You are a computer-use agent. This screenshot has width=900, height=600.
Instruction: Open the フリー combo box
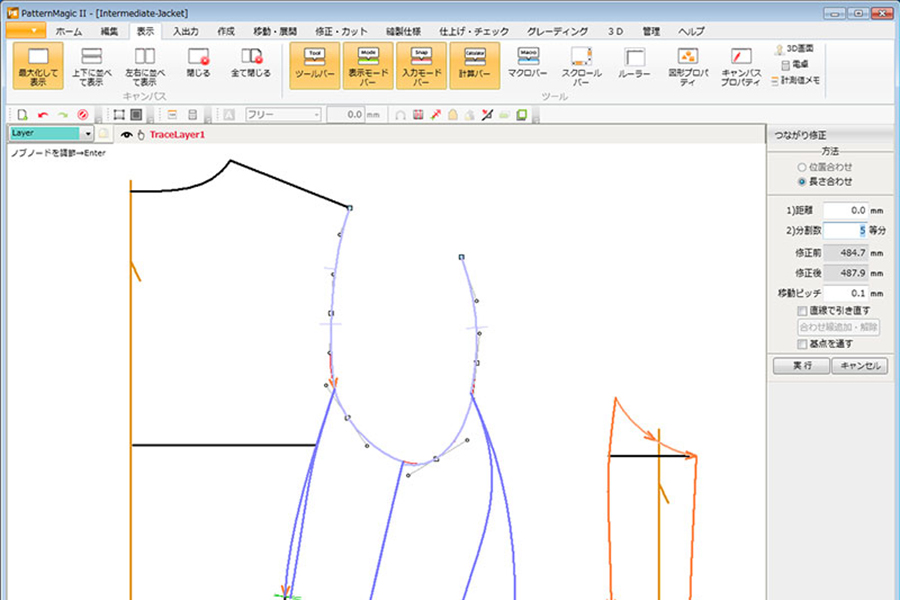pyautogui.click(x=282, y=115)
